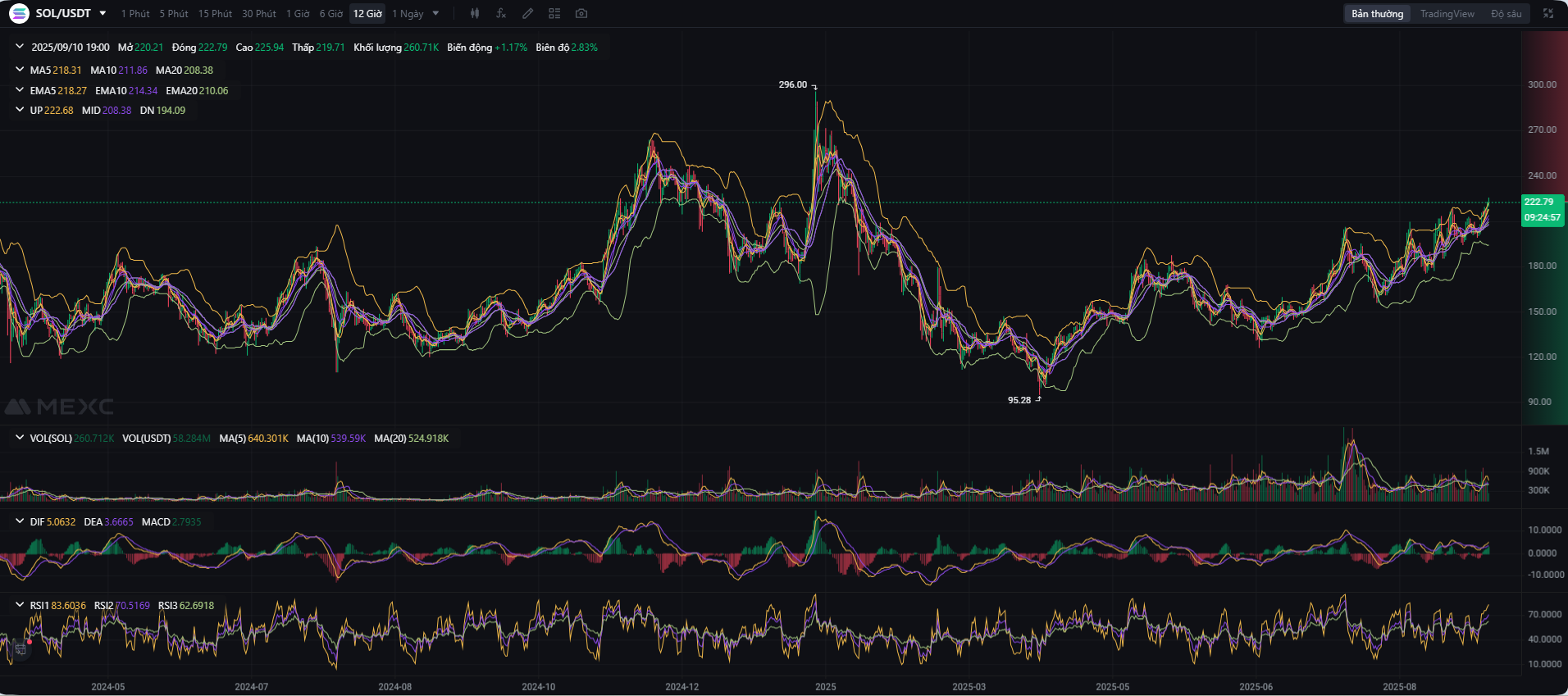This screenshot has height=696, width=1568.
Task: Click the Biến động +1.17% value
Action: 487,48
